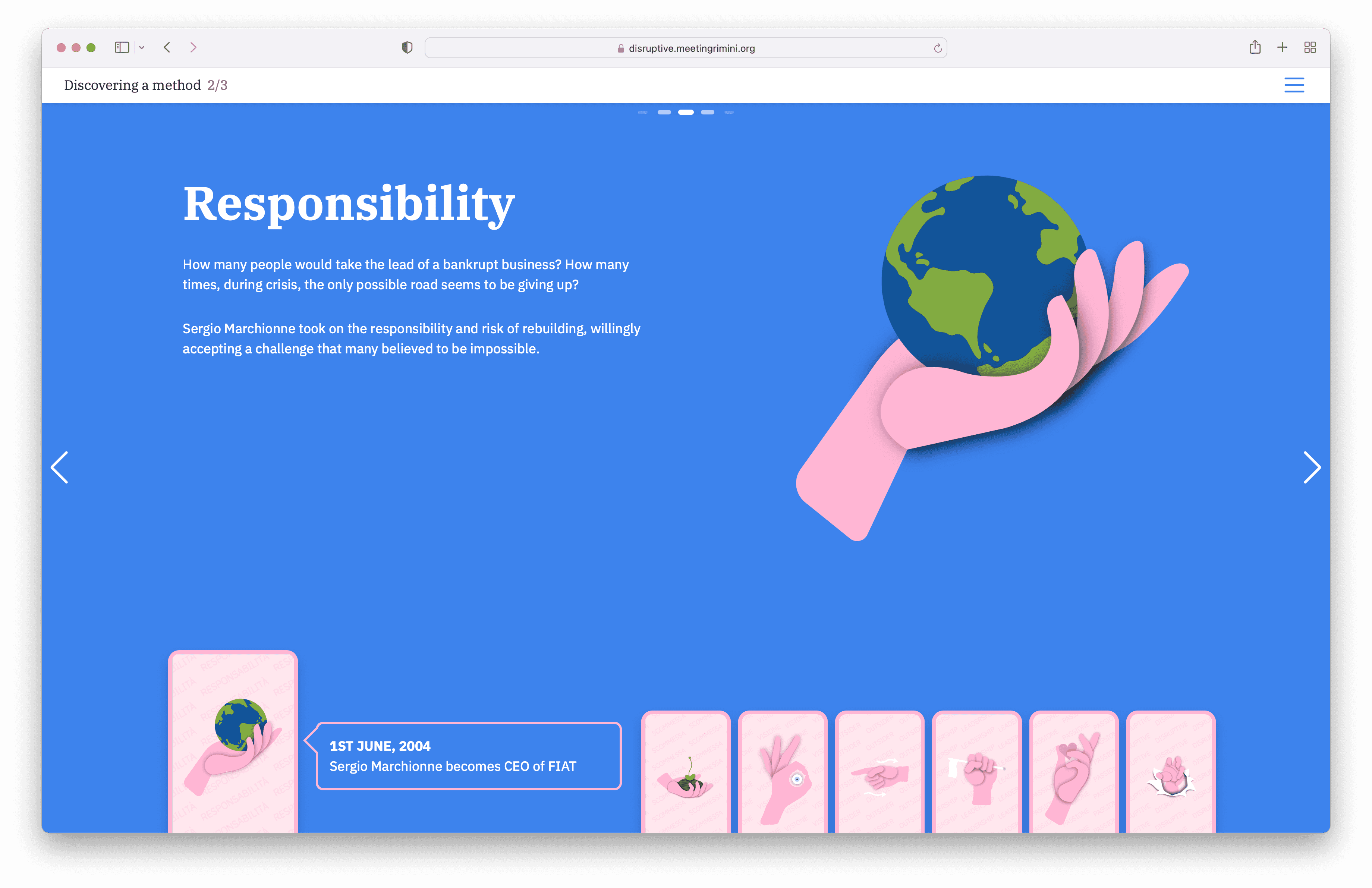The width and height of the screenshot is (1372, 888).
Task: Go to next slide arrow
Action: pos(1312,467)
